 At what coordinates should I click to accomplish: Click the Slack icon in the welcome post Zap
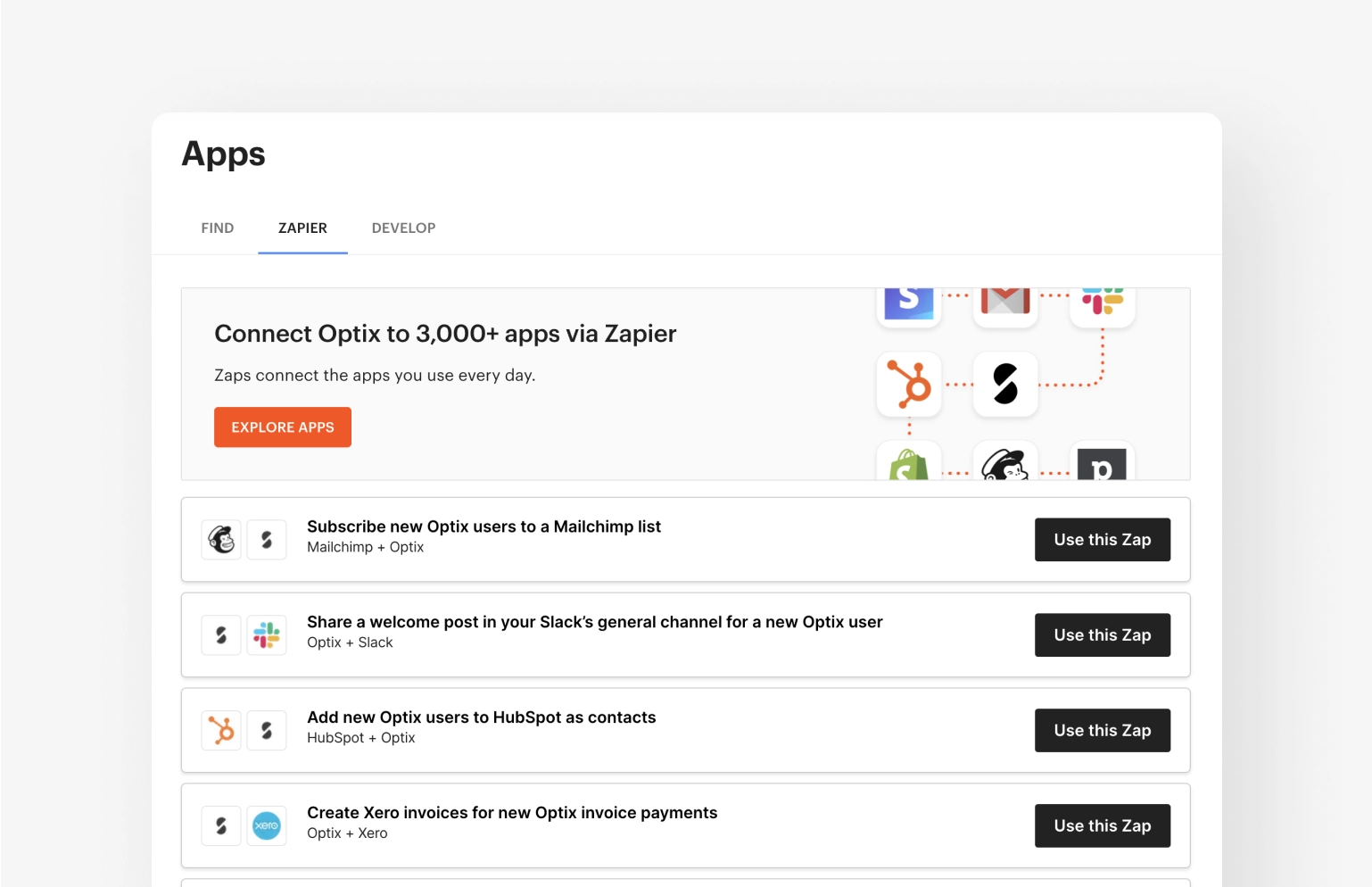(267, 634)
